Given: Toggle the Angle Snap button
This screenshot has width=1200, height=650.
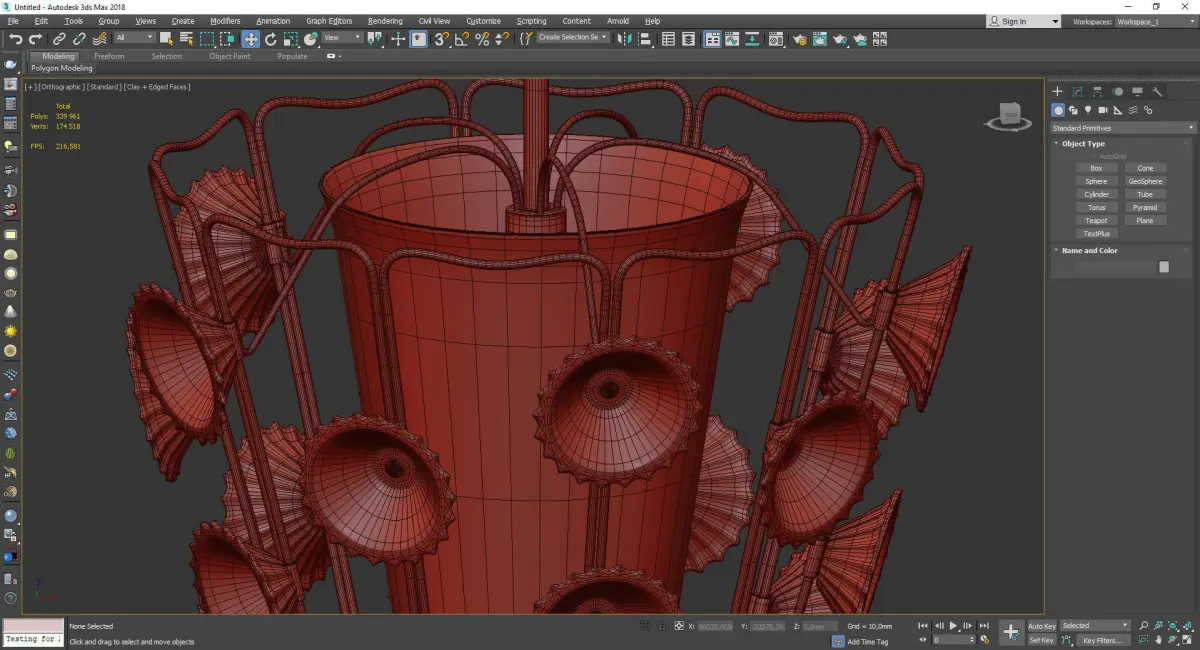Looking at the screenshot, I should (x=461, y=39).
